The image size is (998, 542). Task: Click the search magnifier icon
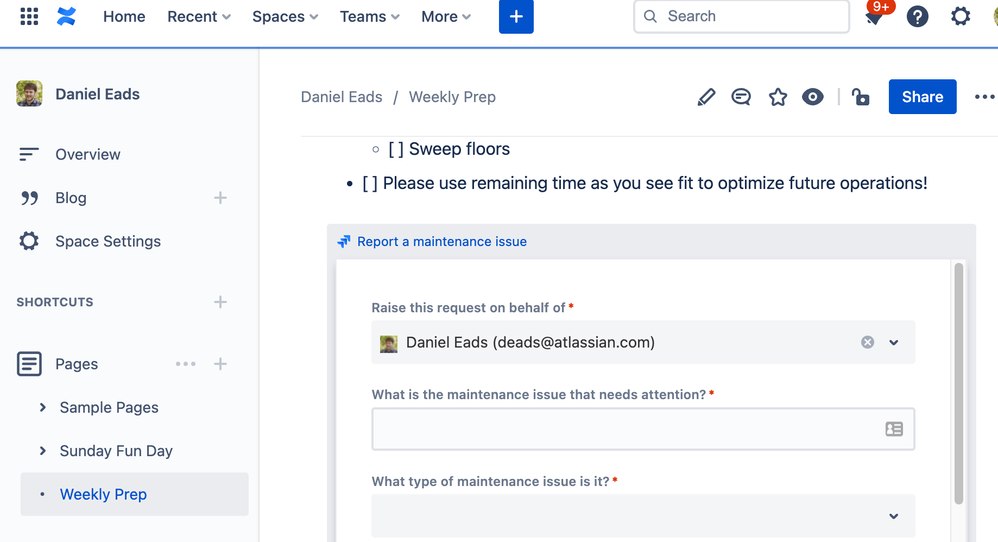click(x=650, y=17)
